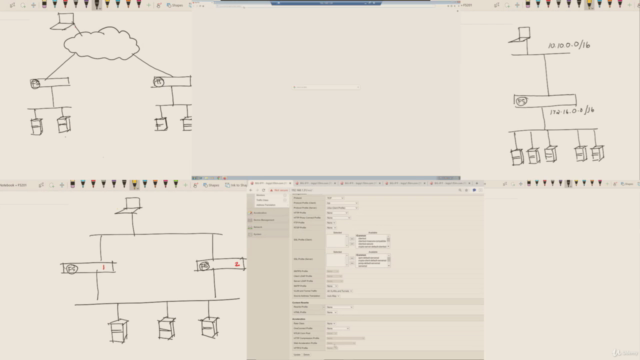640x360 pixels.
Task: Select the orange pen in the numbered-boxes notebook
Action: pyautogui.click(x=155, y=185)
